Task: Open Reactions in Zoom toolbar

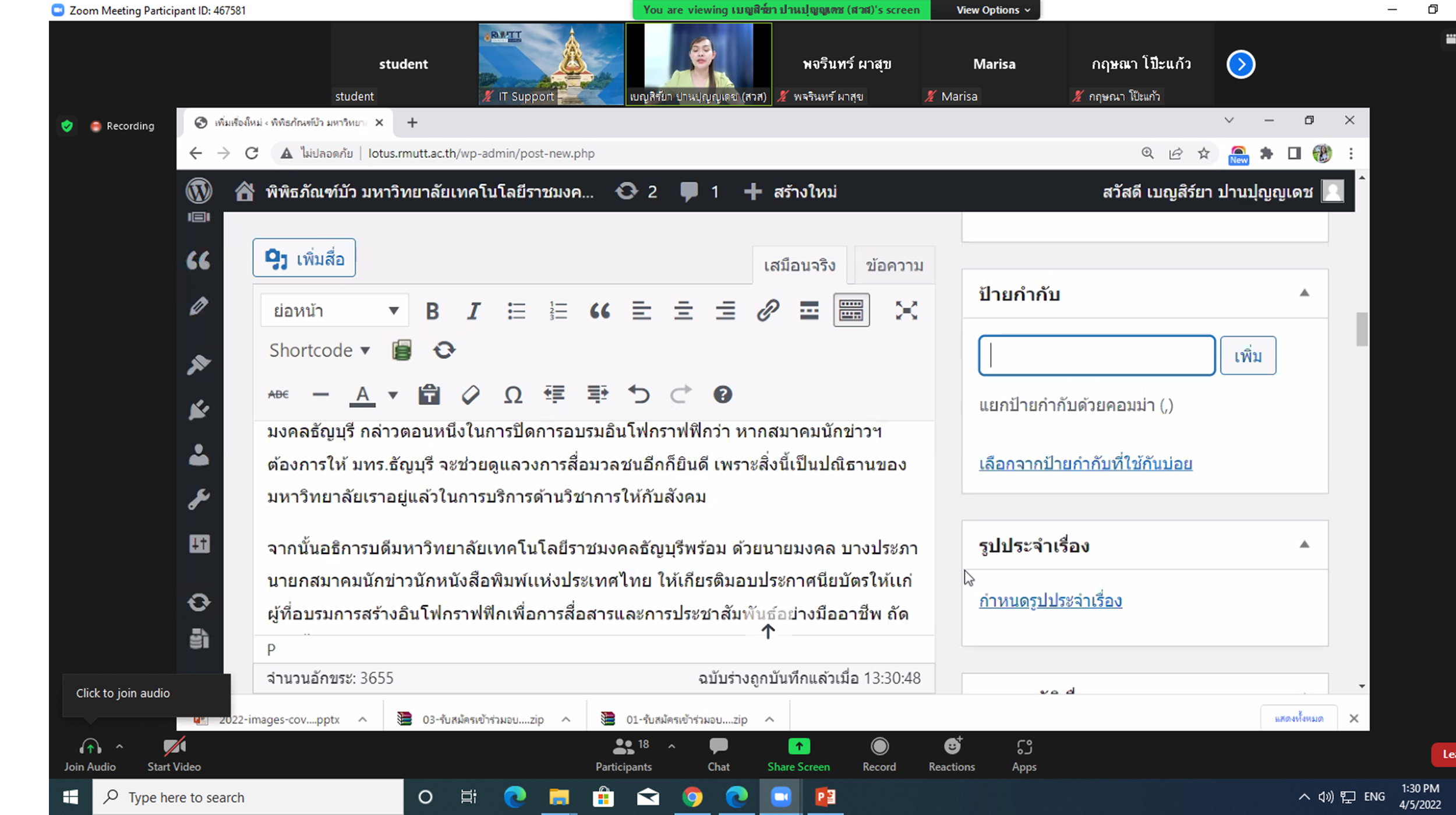Action: [x=952, y=755]
